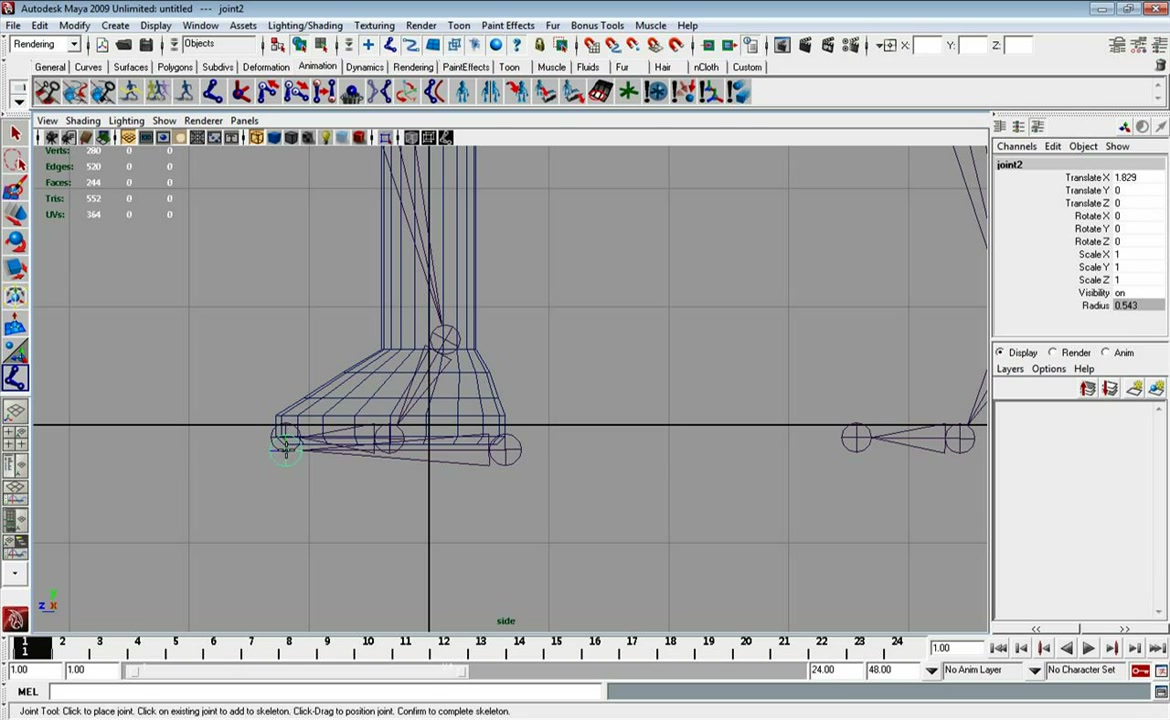Create a new empty layer icon
The width and height of the screenshot is (1170, 720).
coord(1134,389)
